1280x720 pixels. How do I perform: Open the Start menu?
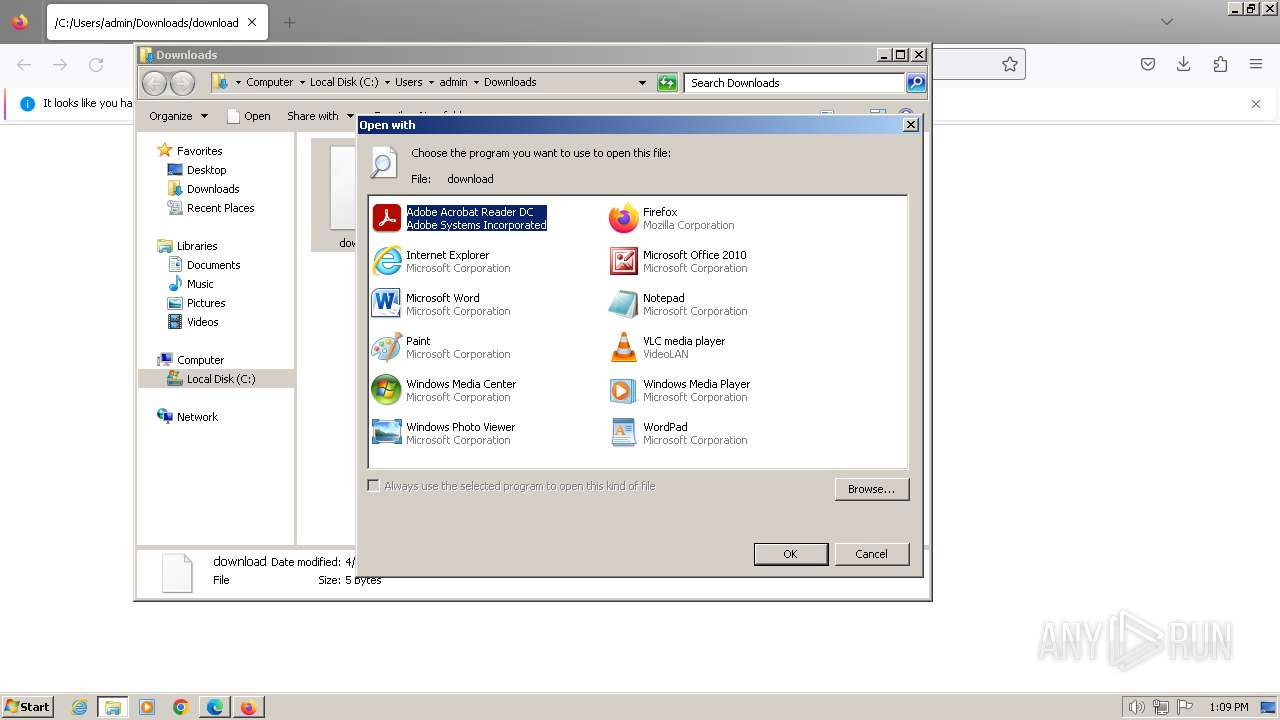28,707
